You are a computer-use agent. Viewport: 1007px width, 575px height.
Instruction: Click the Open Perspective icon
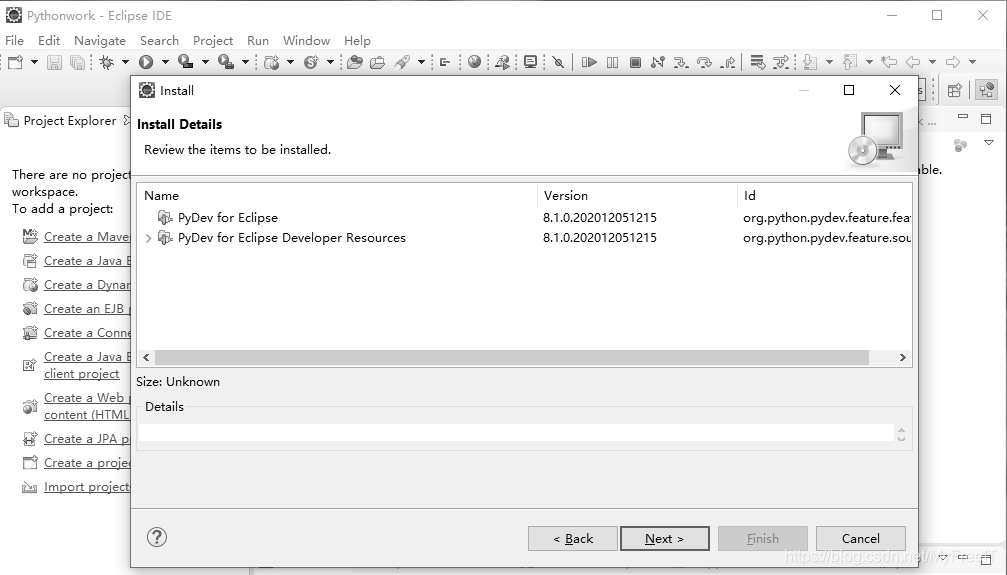tap(955, 90)
